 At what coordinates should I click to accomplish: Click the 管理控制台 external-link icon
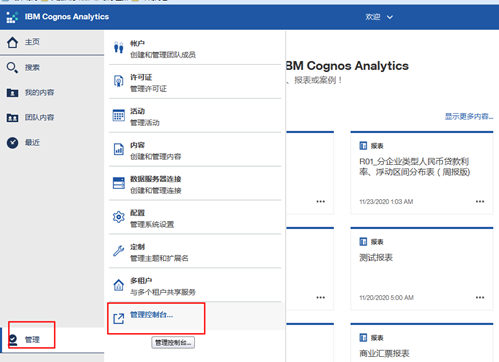pyautogui.click(x=118, y=319)
